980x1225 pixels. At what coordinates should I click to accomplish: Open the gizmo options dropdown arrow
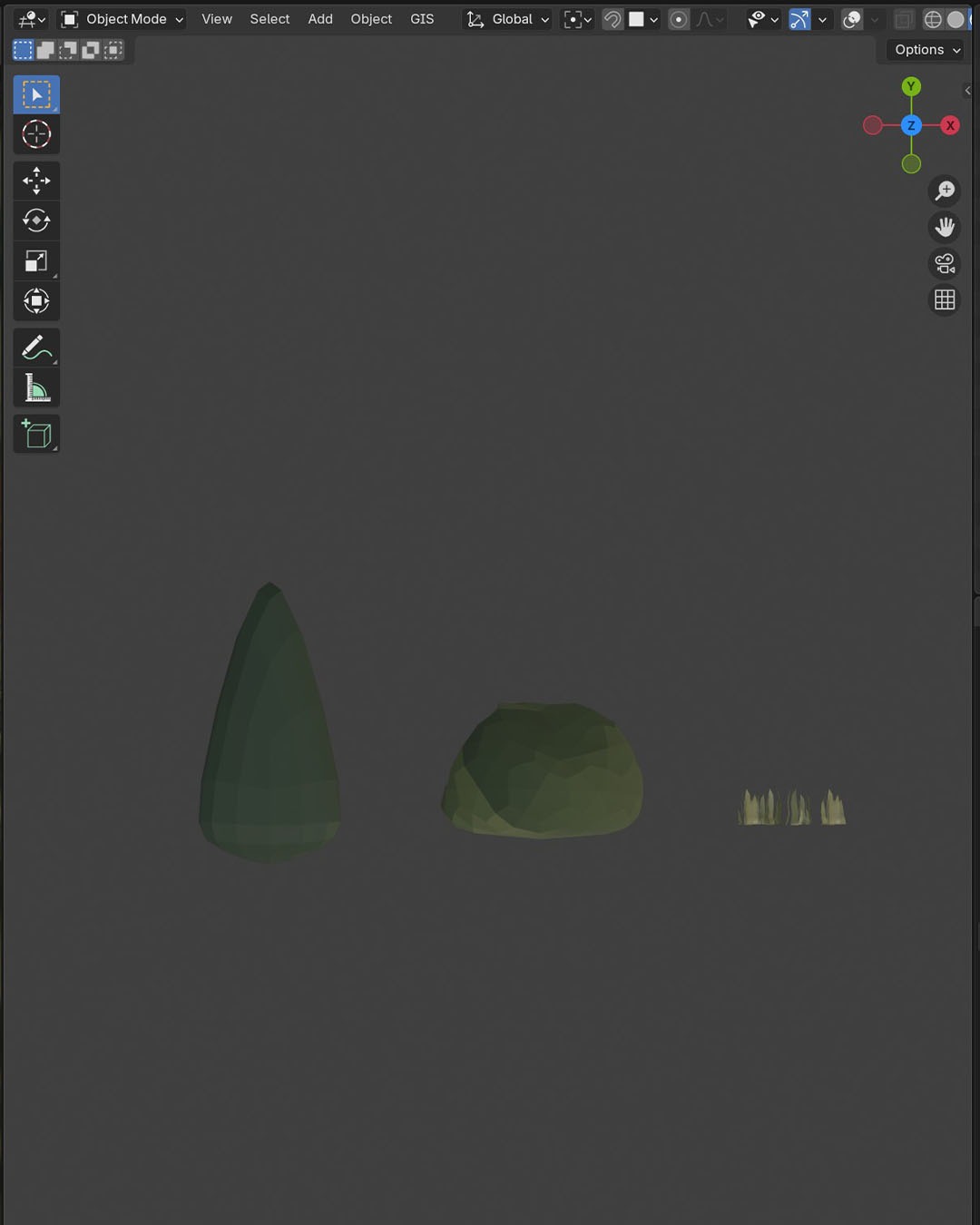[x=822, y=19]
